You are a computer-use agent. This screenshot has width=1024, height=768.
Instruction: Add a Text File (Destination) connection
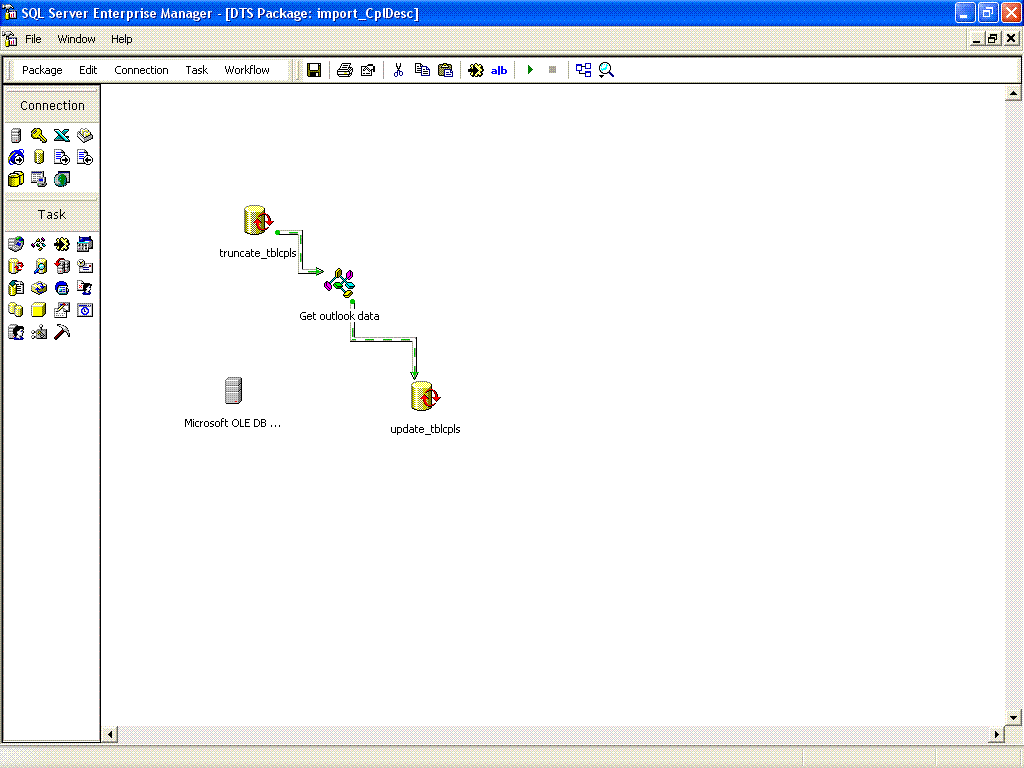(85, 157)
